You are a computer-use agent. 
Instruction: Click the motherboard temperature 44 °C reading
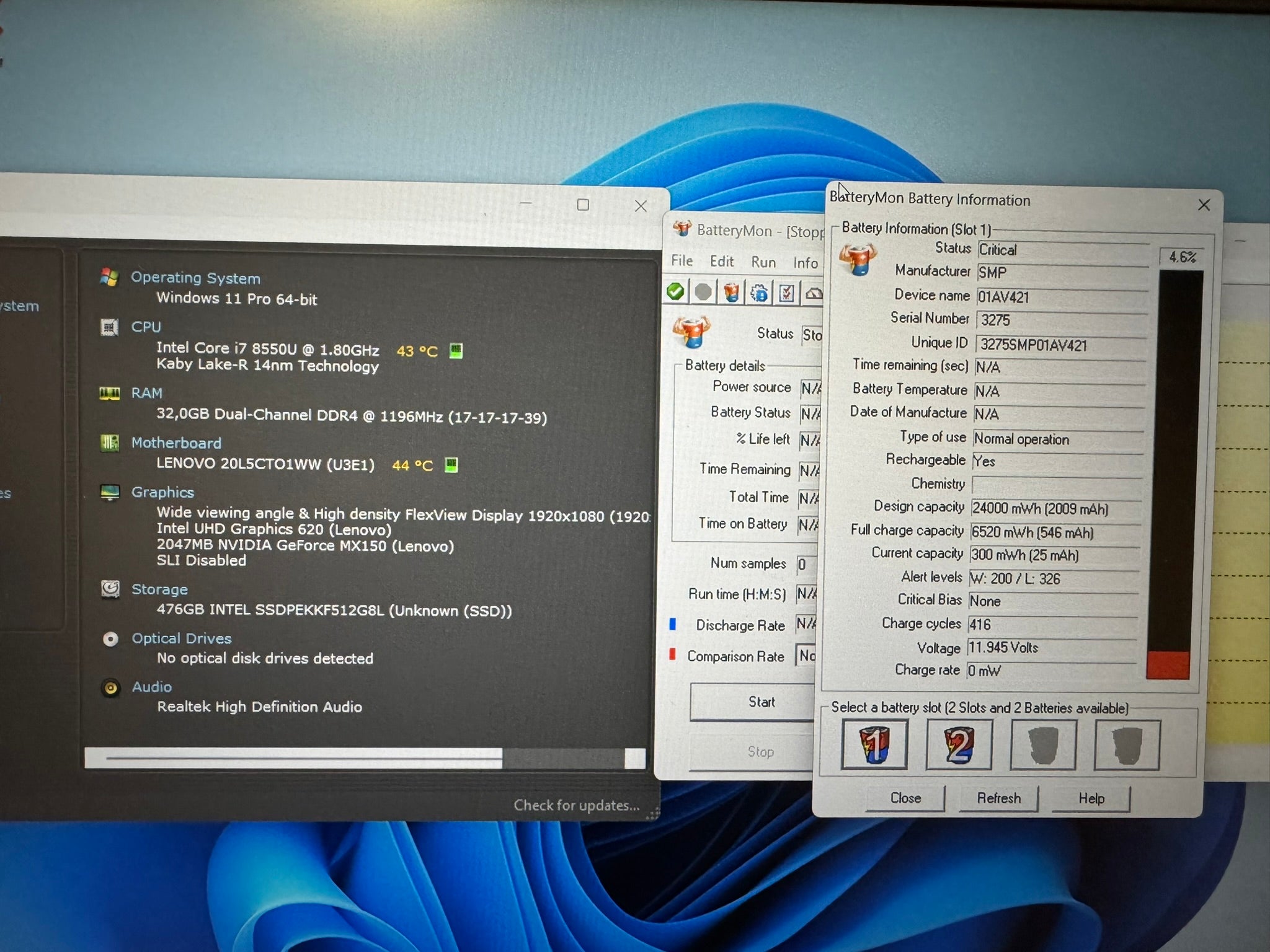(x=412, y=465)
